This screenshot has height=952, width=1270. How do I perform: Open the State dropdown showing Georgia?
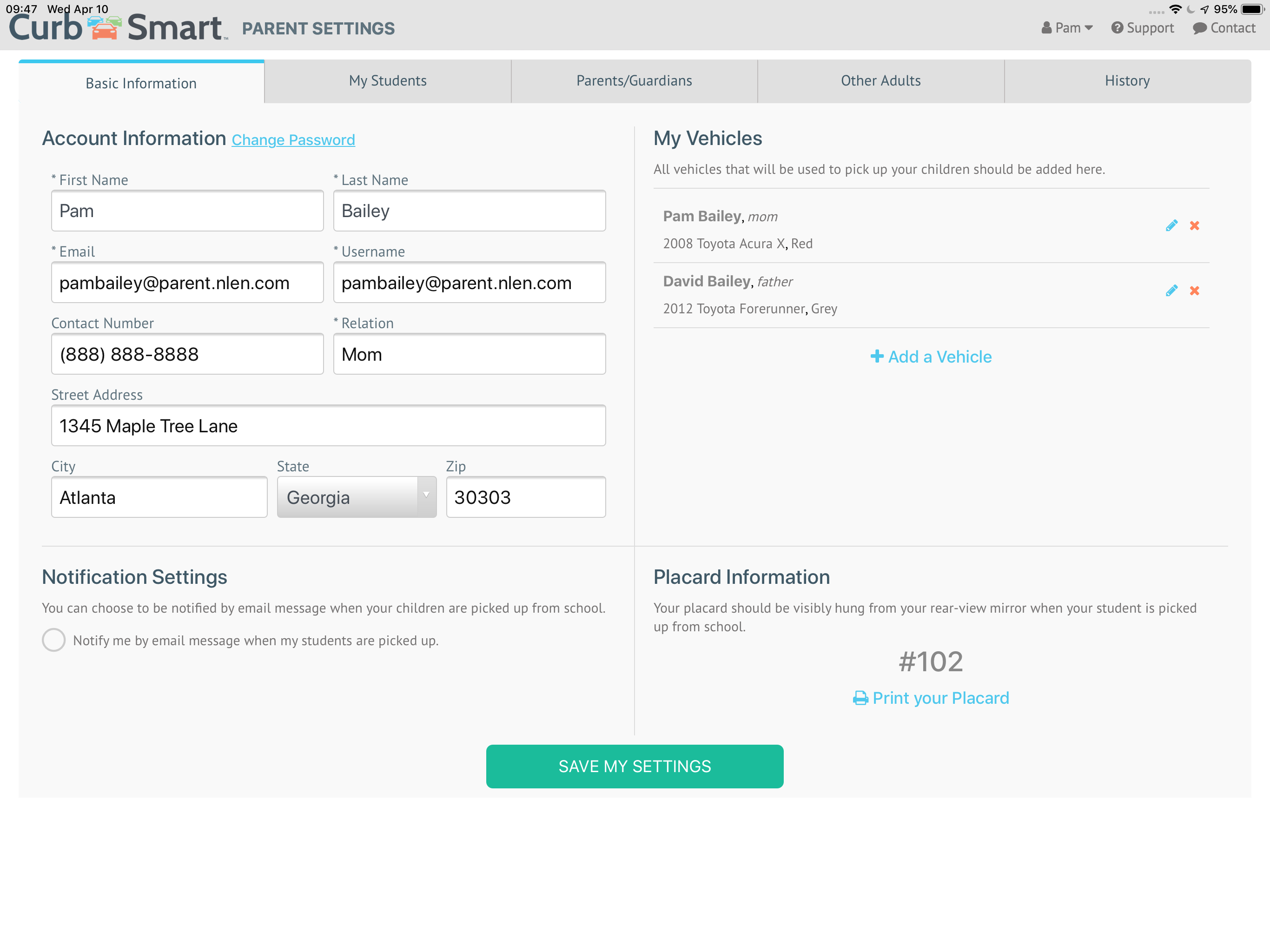click(x=357, y=496)
